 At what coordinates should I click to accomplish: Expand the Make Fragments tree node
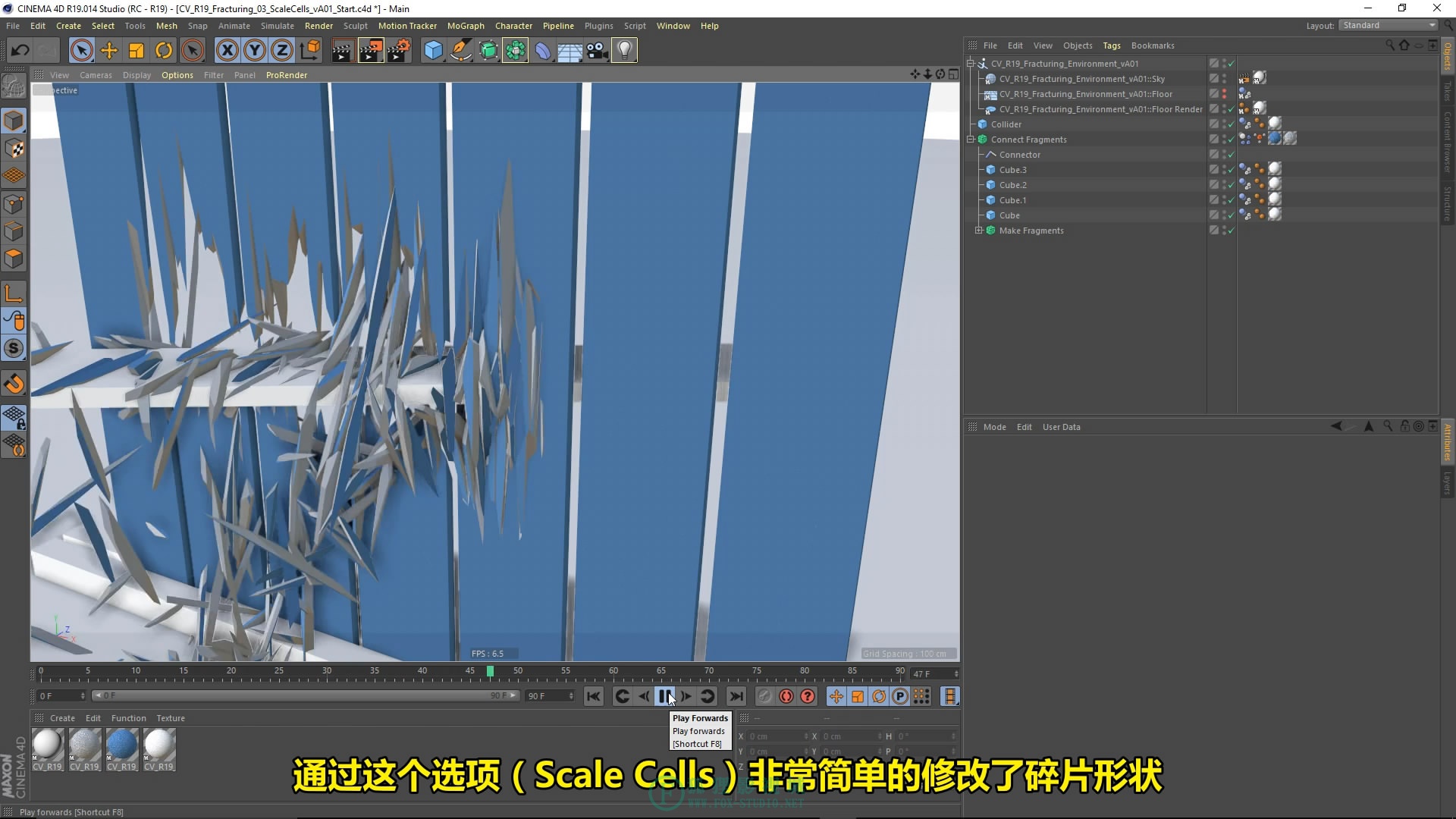click(979, 231)
